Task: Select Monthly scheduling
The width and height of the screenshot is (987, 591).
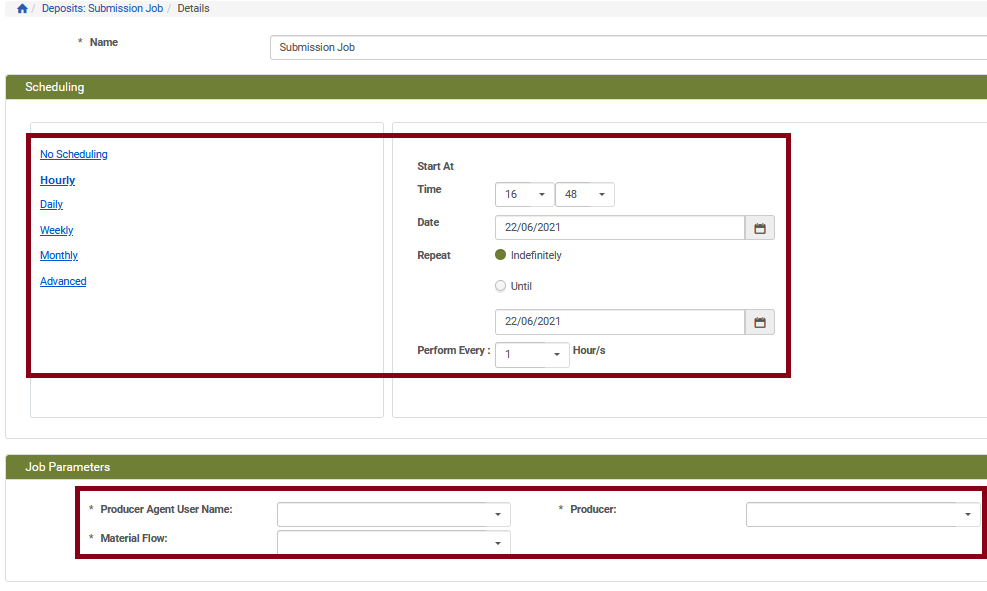Action: click(x=59, y=255)
